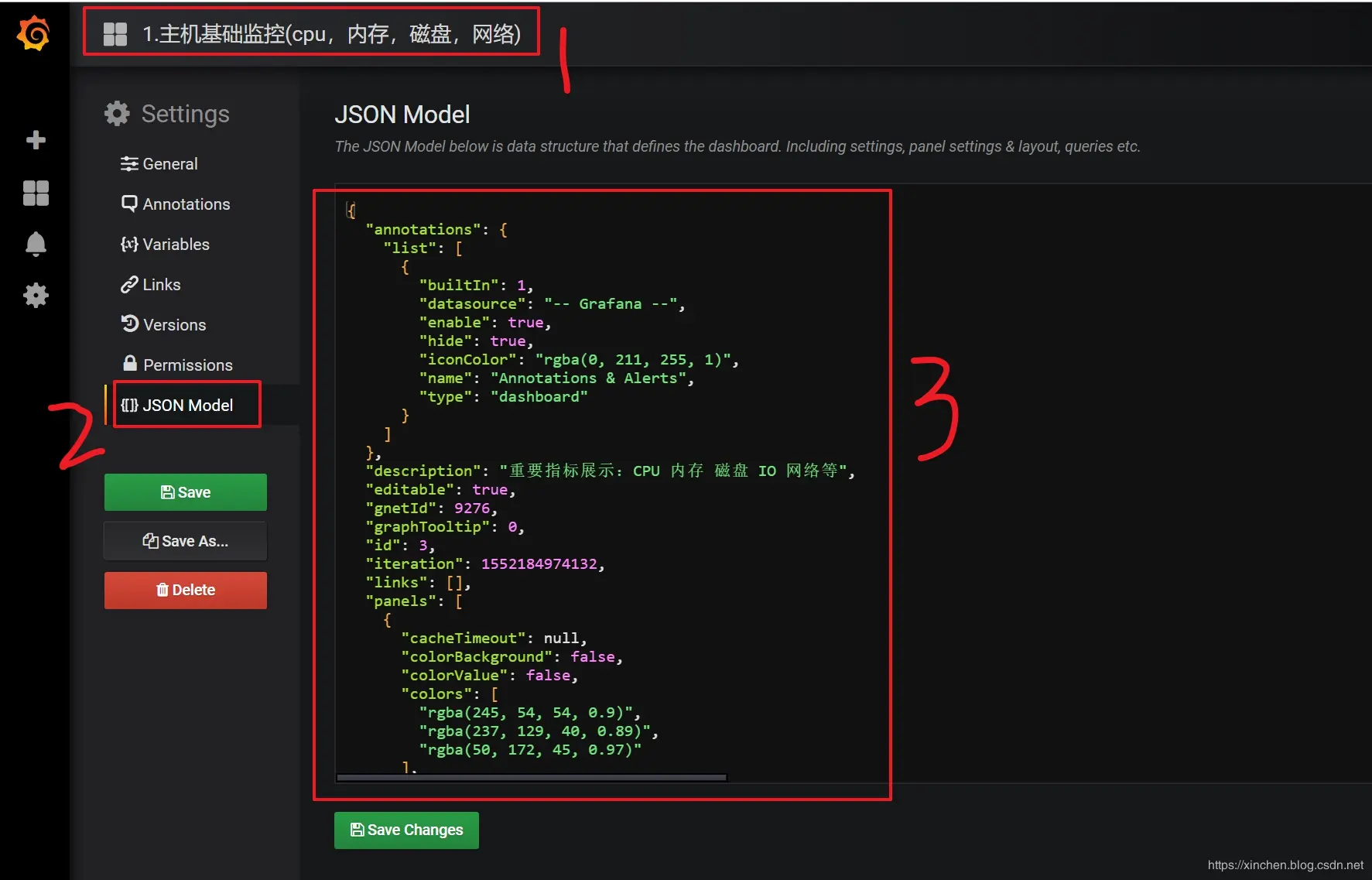This screenshot has width=1372, height=880.
Task: Click the "name" Annotations & Alerts line
Action: 556,378
